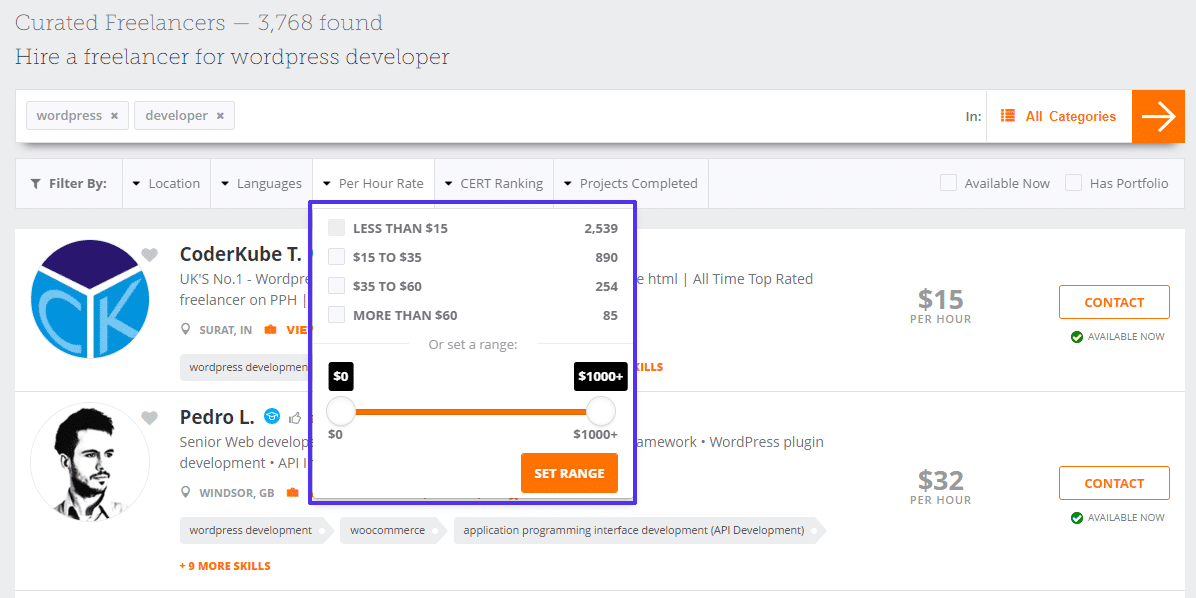Check the Has Portfolio box
1196x598 pixels.
coord(1073,183)
